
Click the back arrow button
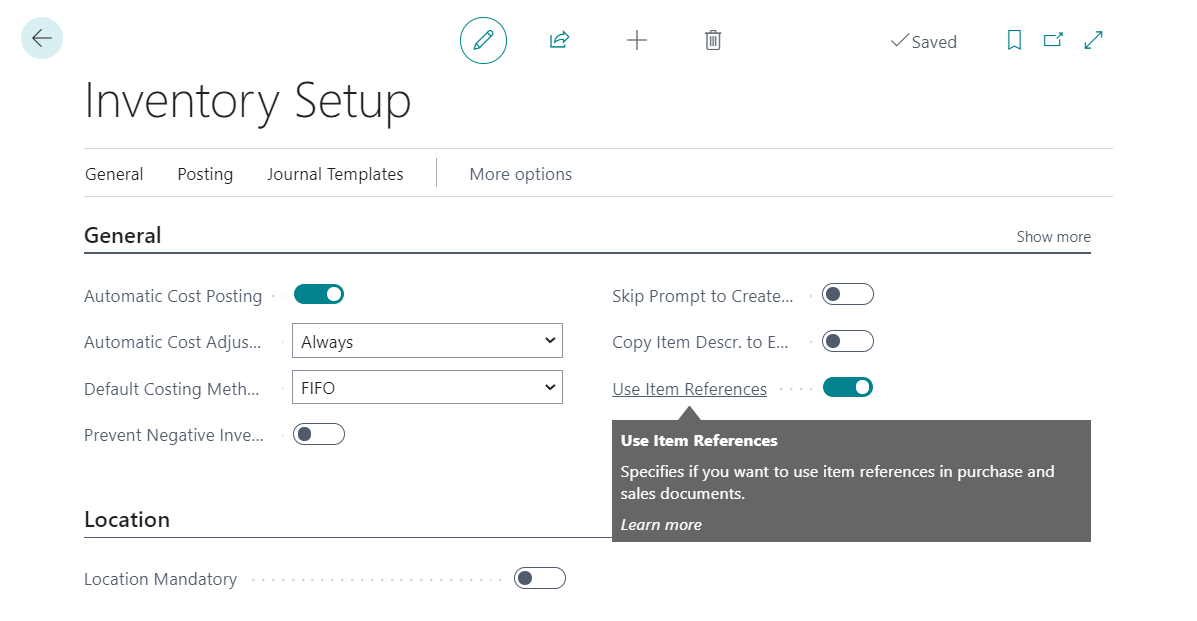coord(42,38)
